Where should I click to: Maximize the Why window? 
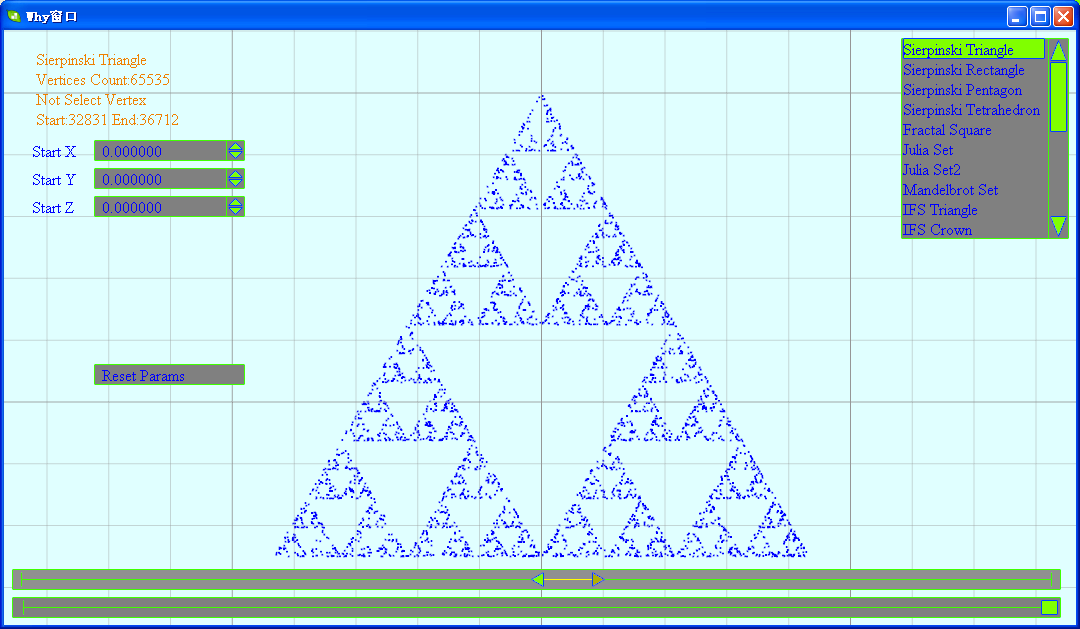pyautogui.click(x=1041, y=17)
